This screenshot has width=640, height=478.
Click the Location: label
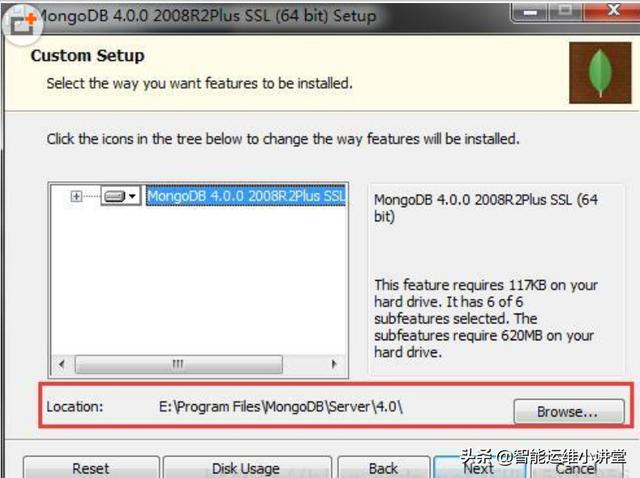(x=75, y=407)
